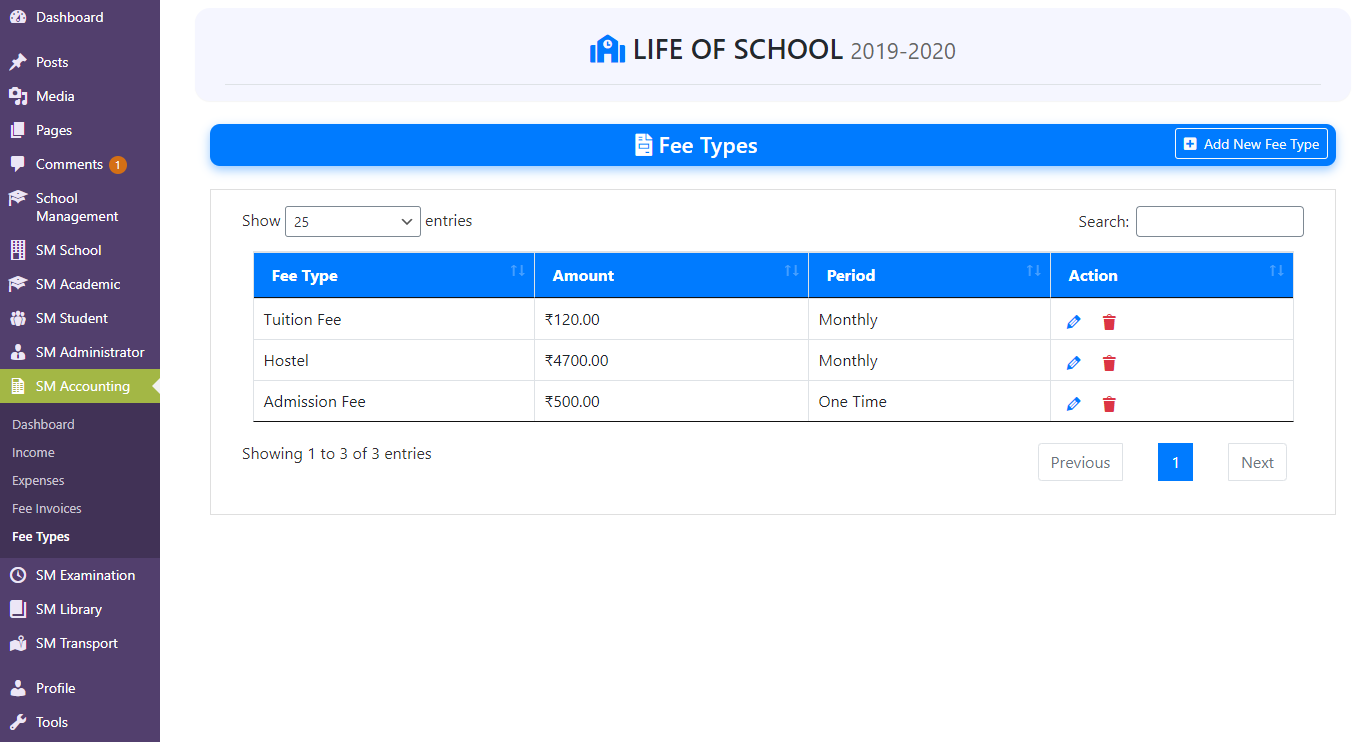Click the Tuition Fee name cell
This screenshot has width=1366, height=742.
coord(394,319)
